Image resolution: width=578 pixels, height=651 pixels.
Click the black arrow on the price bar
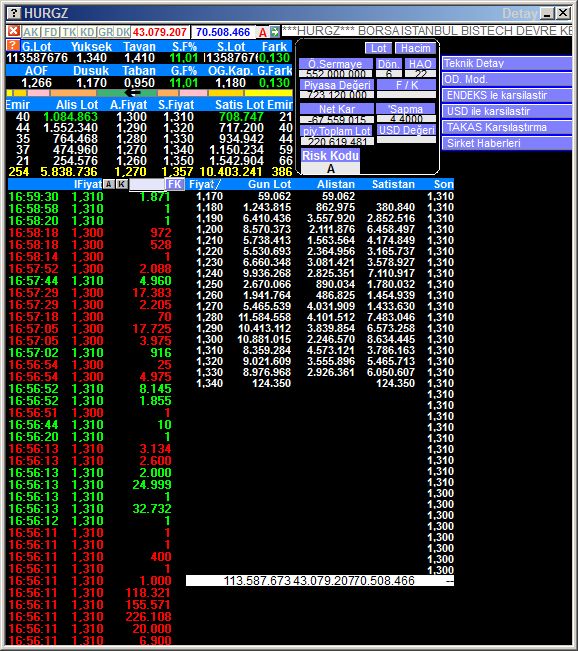coord(133,93)
